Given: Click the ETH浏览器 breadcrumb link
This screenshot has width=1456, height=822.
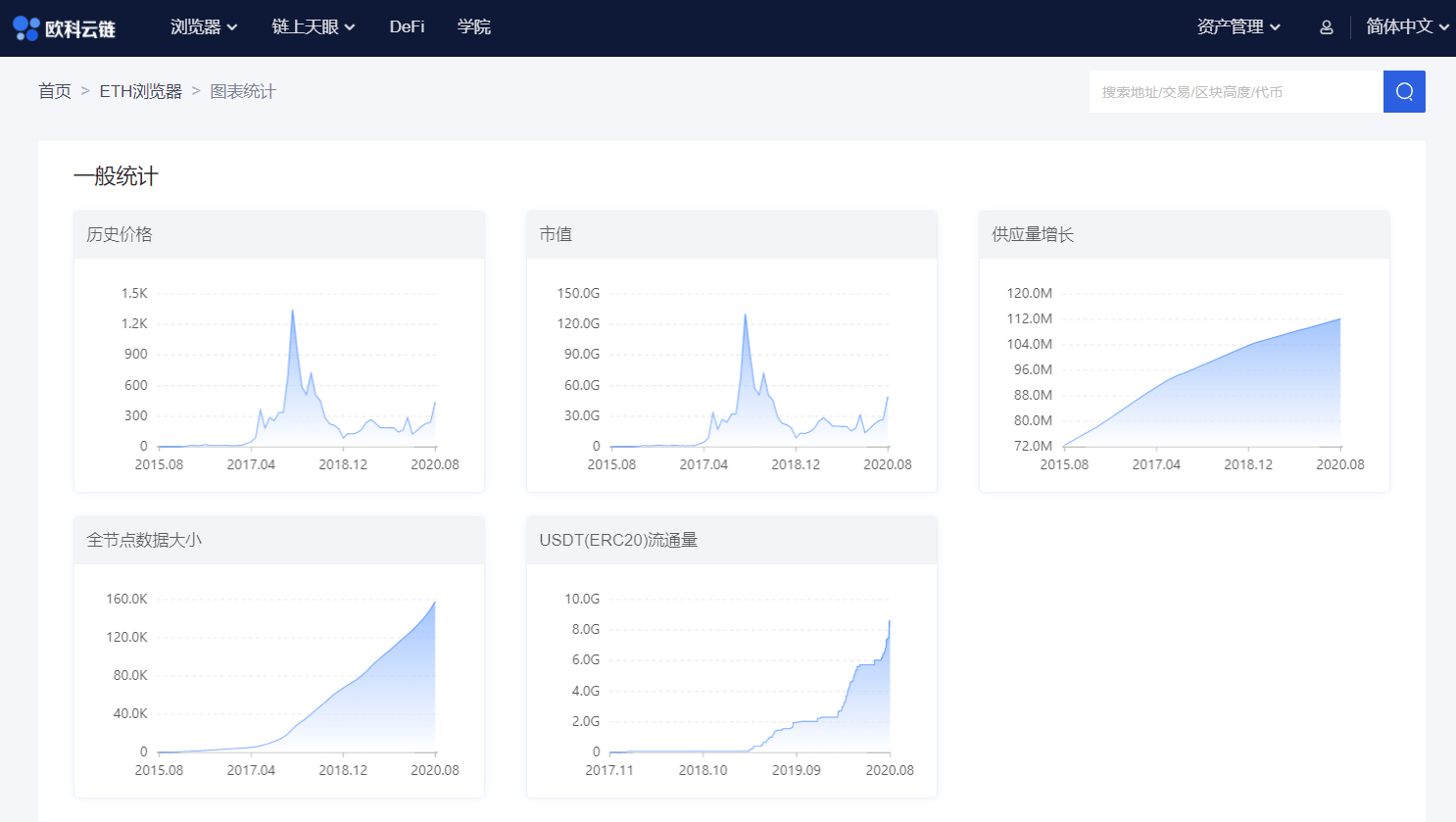Looking at the screenshot, I should coord(143,91).
